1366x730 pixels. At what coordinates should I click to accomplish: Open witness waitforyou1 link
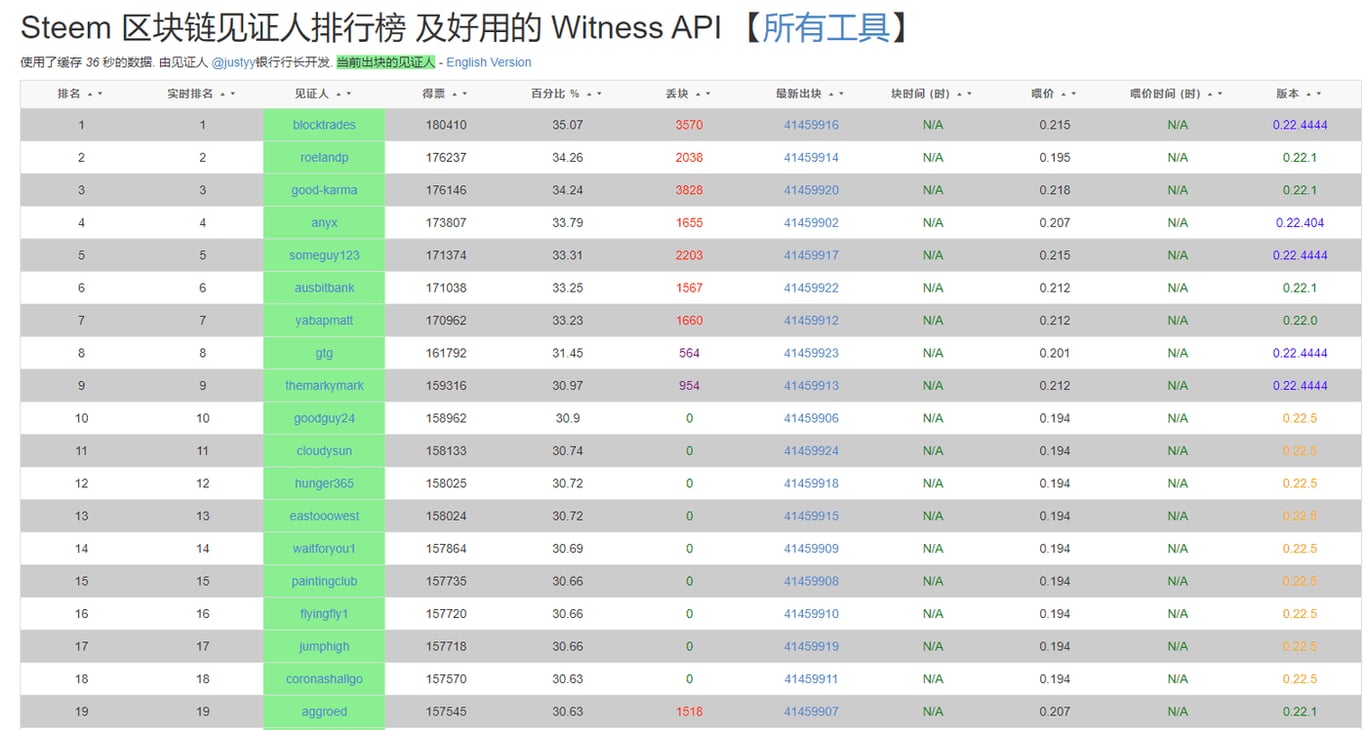[324, 549]
